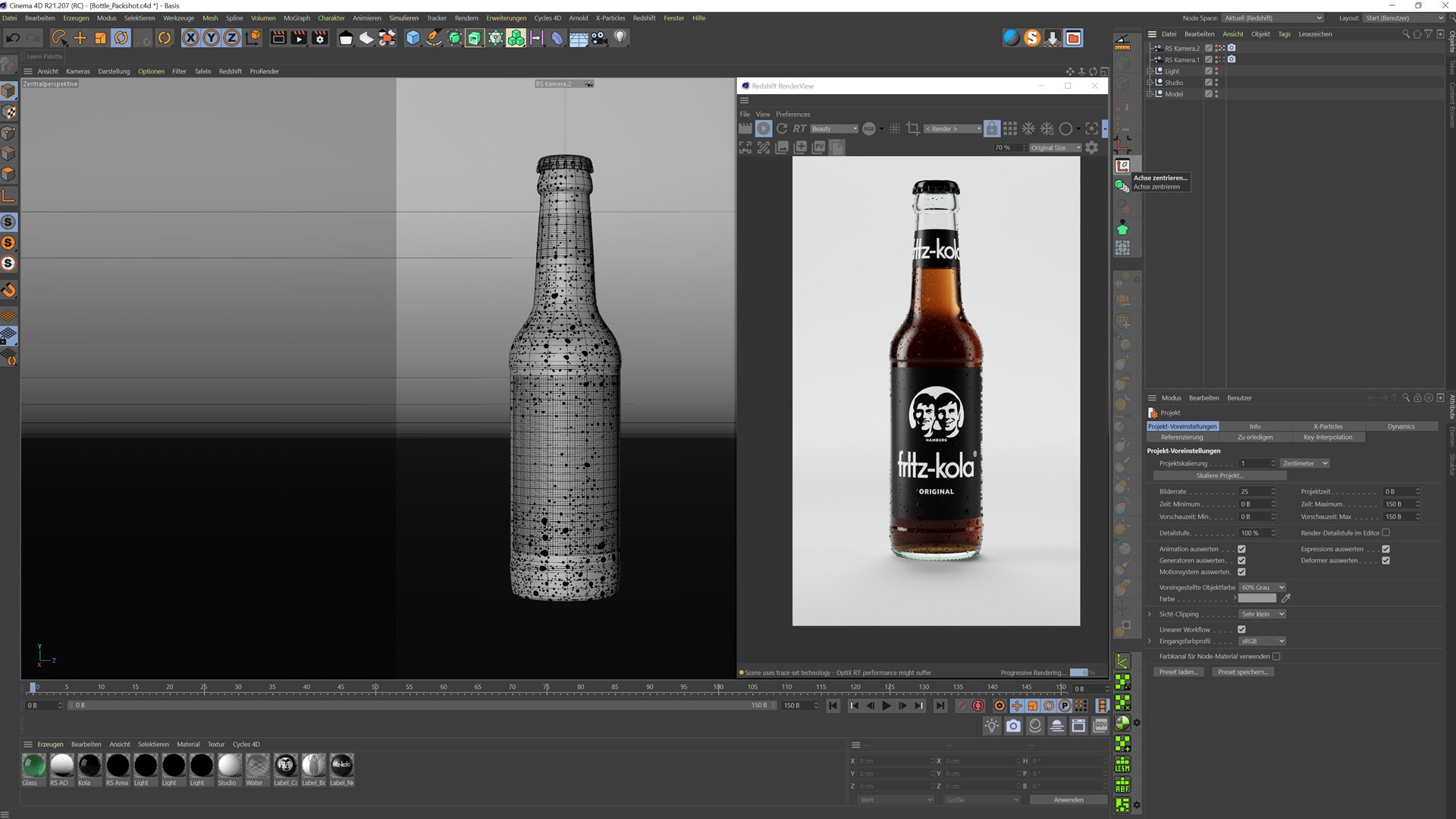Click the freeze snowflake icon in RenderView
The width and height of the screenshot is (1456, 819).
point(1028,129)
